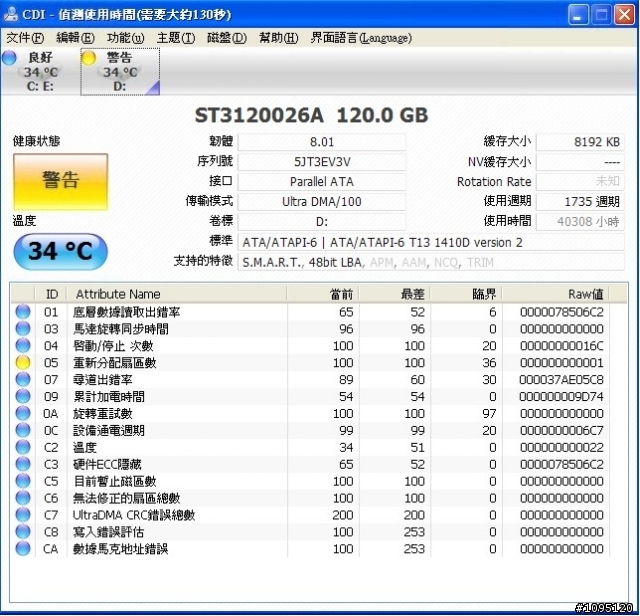
Task: Click blue status icon for attribute 0A
Action: click(x=23, y=414)
